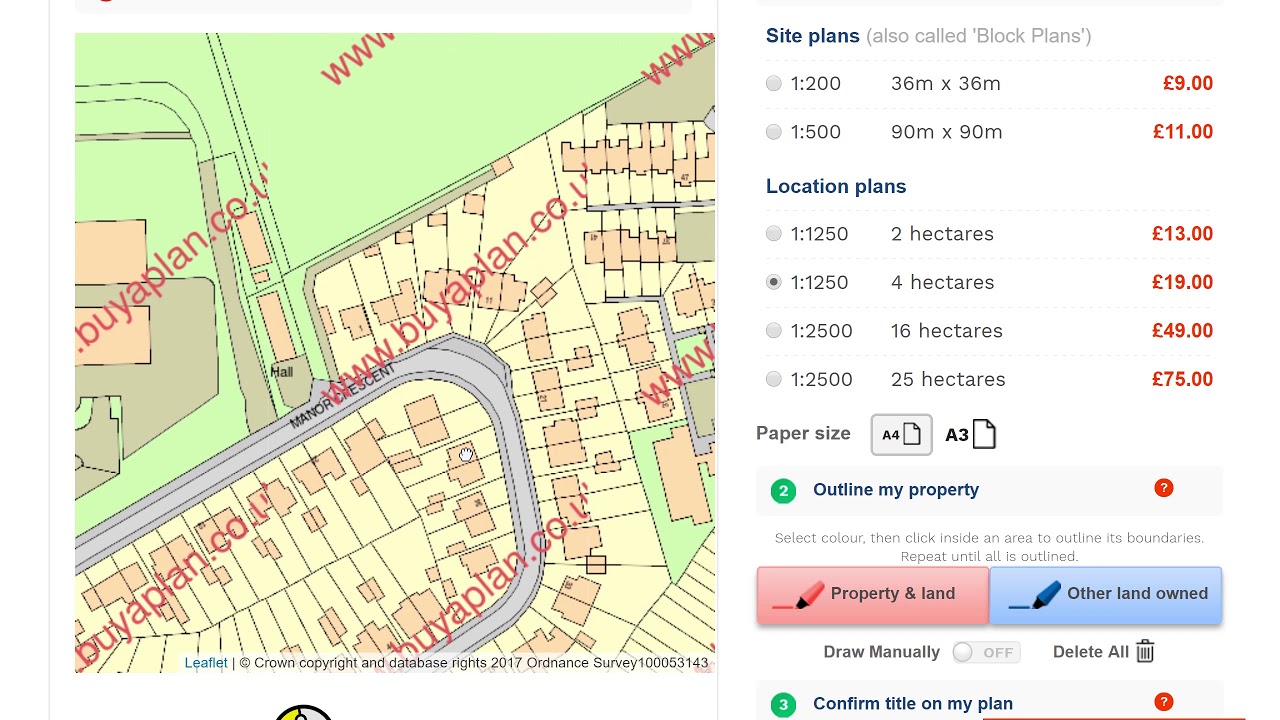This screenshot has height=720, width=1280.
Task: Click the small square marker on map
Action: point(596,565)
